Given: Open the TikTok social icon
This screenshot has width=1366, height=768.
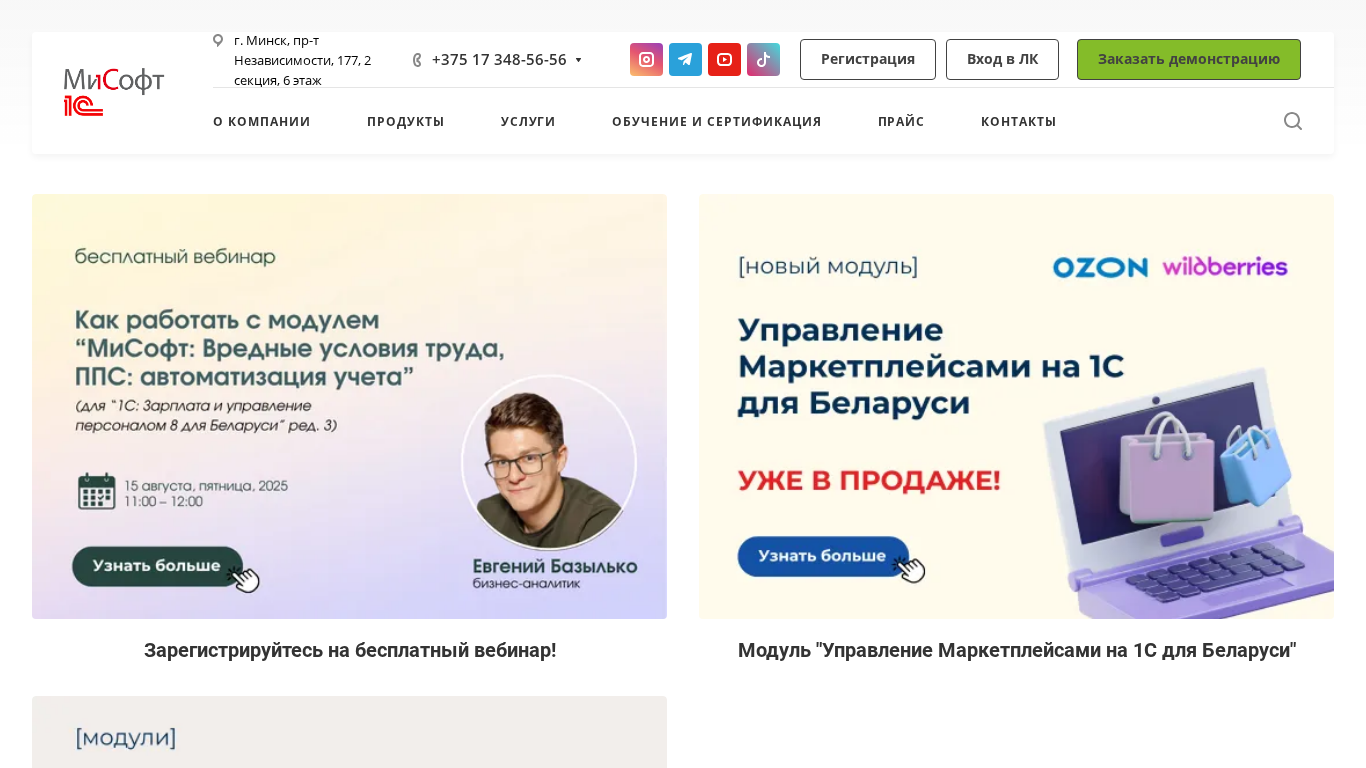Looking at the screenshot, I should coord(763,59).
